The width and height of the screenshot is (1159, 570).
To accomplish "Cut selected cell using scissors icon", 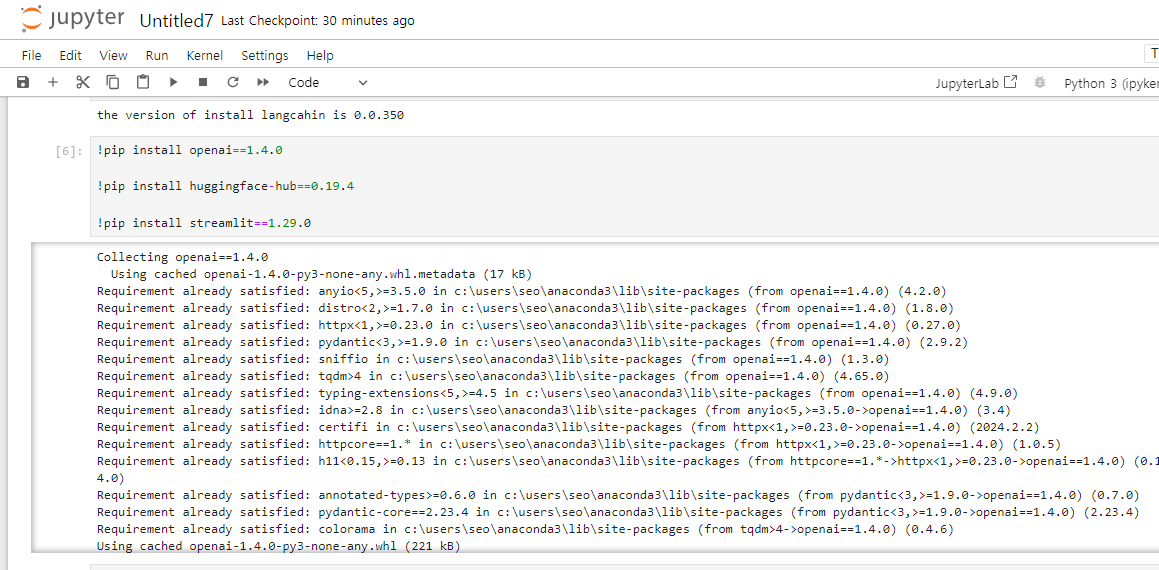I will coord(83,83).
